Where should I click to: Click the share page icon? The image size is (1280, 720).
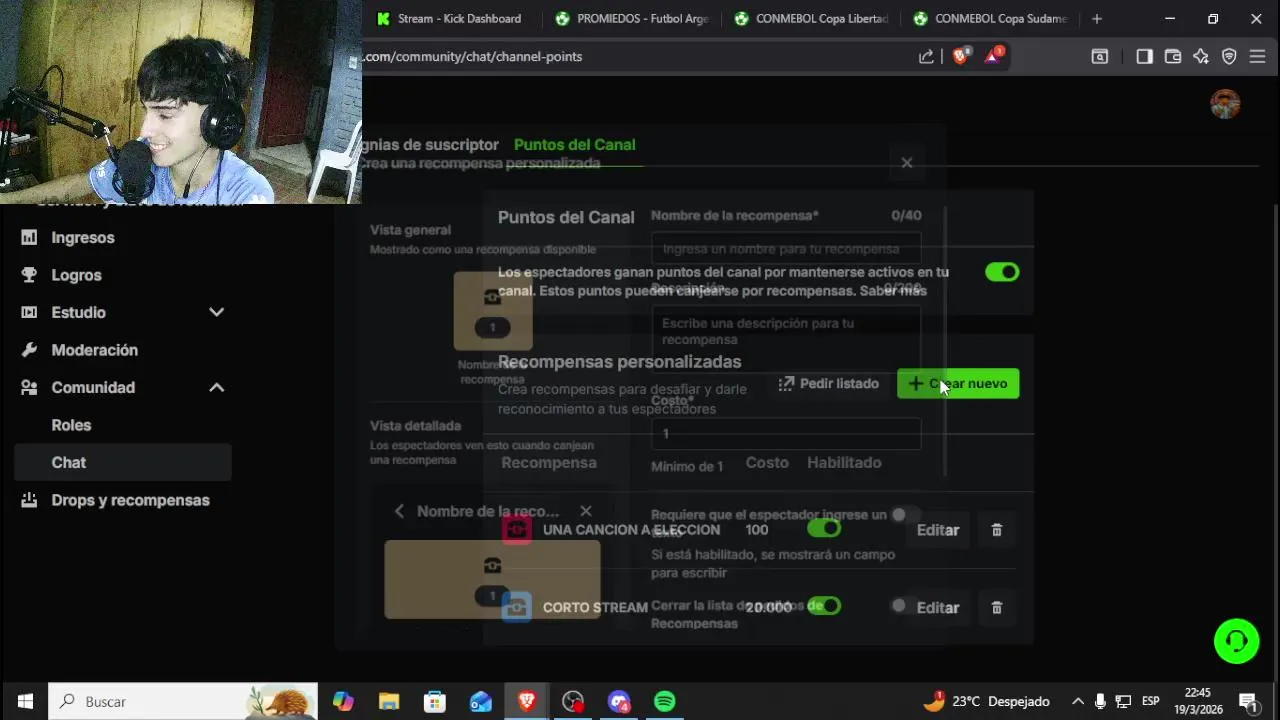tap(926, 57)
